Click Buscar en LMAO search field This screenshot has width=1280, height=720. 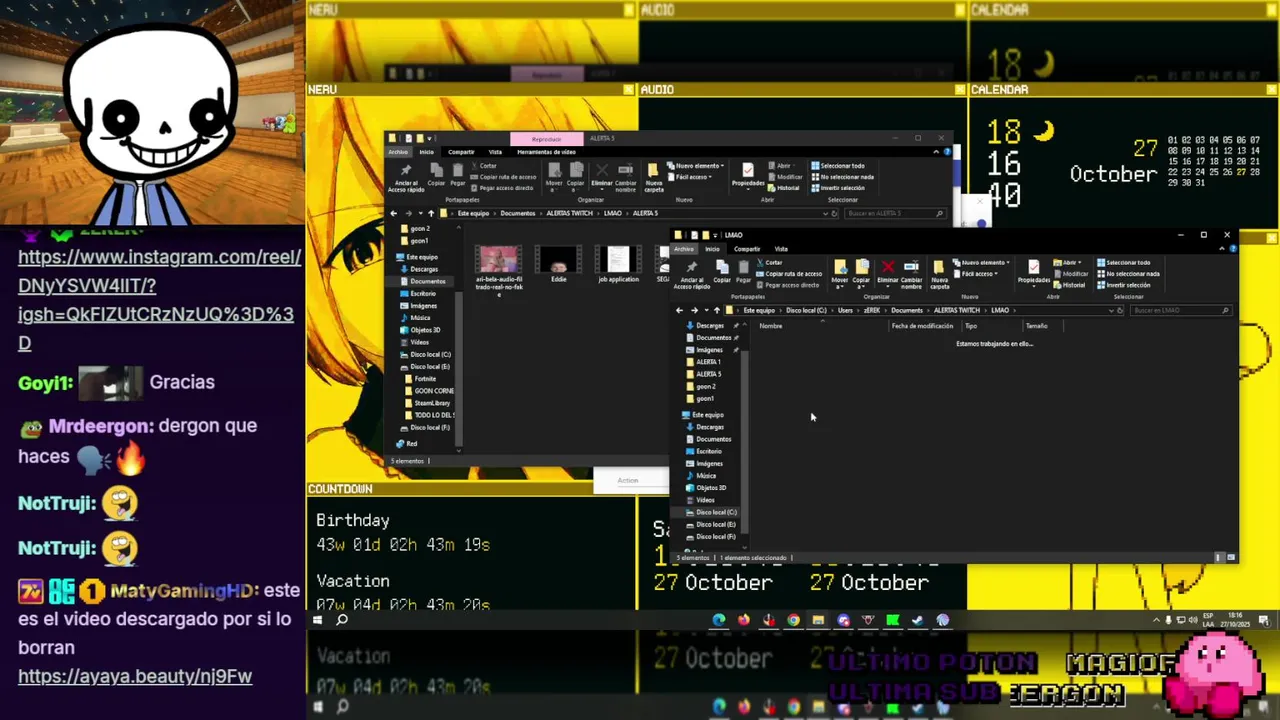click(x=1180, y=310)
